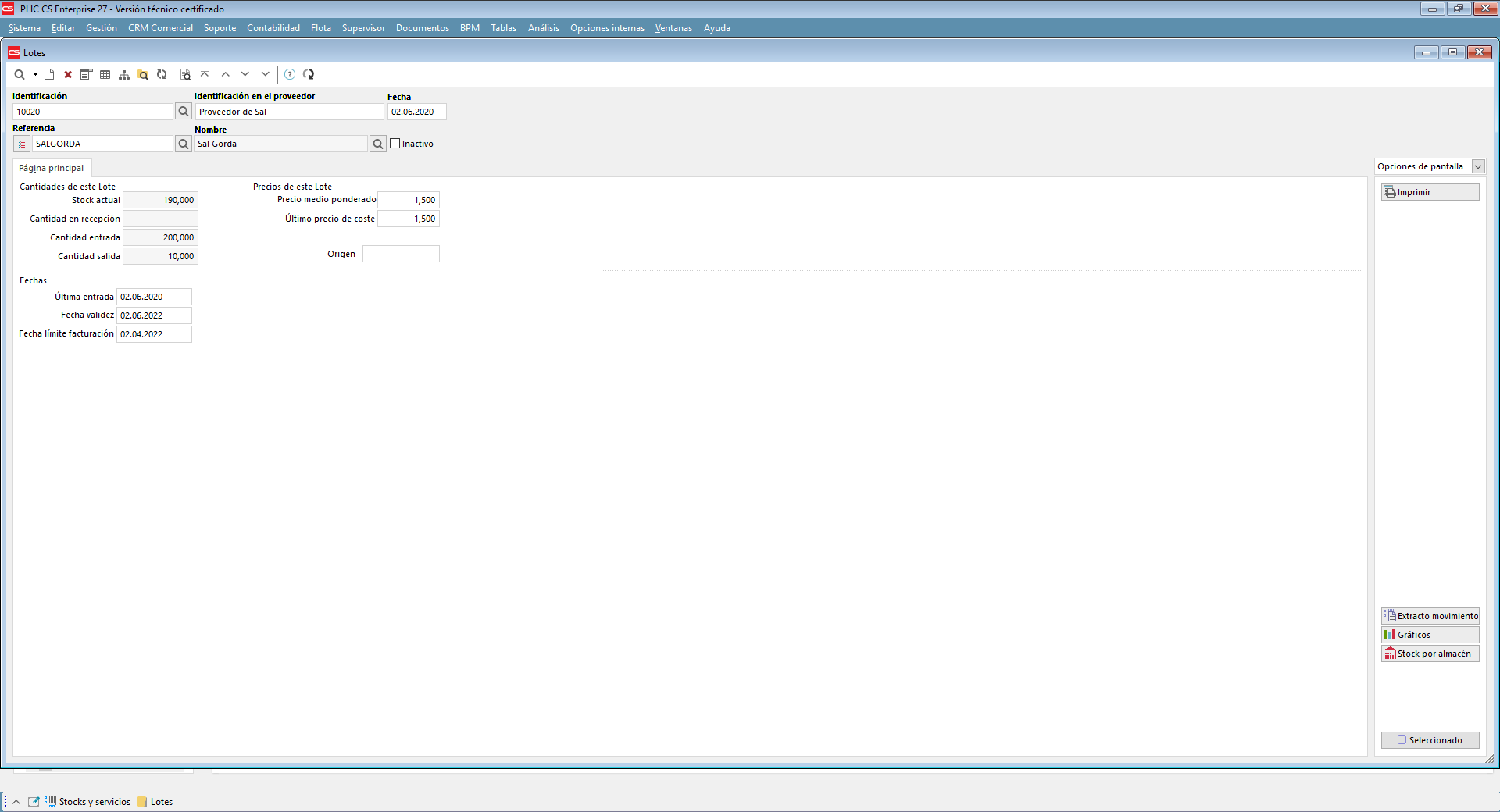Image resolution: width=1500 pixels, height=812 pixels.
Task: Click the Fecha validez date field
Action: tap(154, 315)
